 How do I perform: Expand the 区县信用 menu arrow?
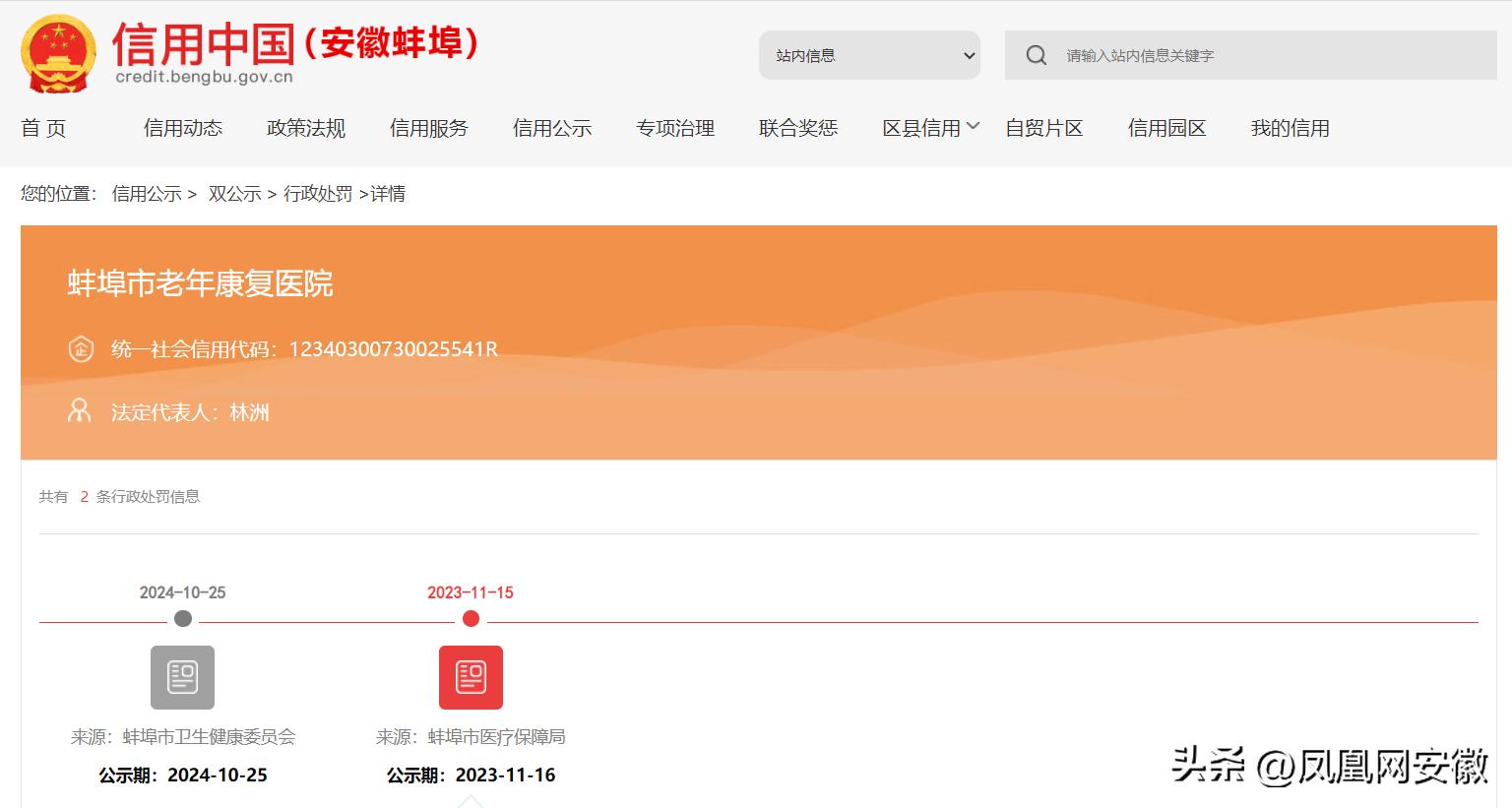[973, 126]
